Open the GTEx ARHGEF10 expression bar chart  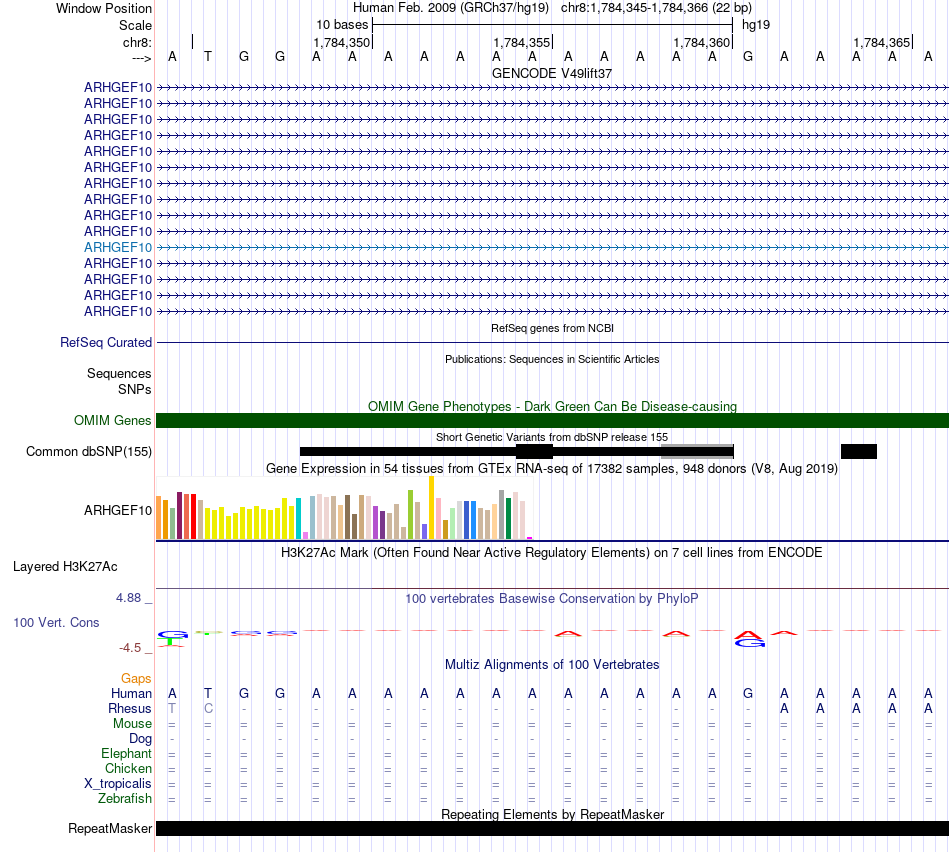point(344,508)
